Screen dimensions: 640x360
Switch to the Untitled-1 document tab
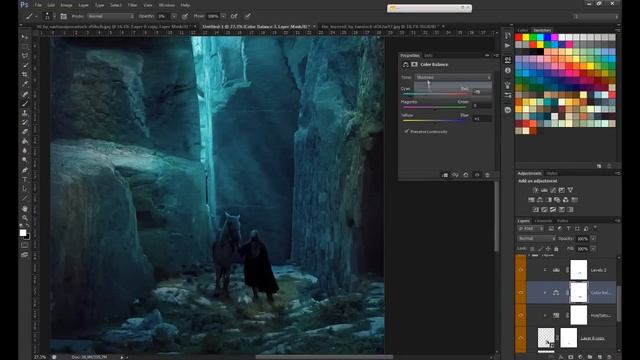coord(256,27)
